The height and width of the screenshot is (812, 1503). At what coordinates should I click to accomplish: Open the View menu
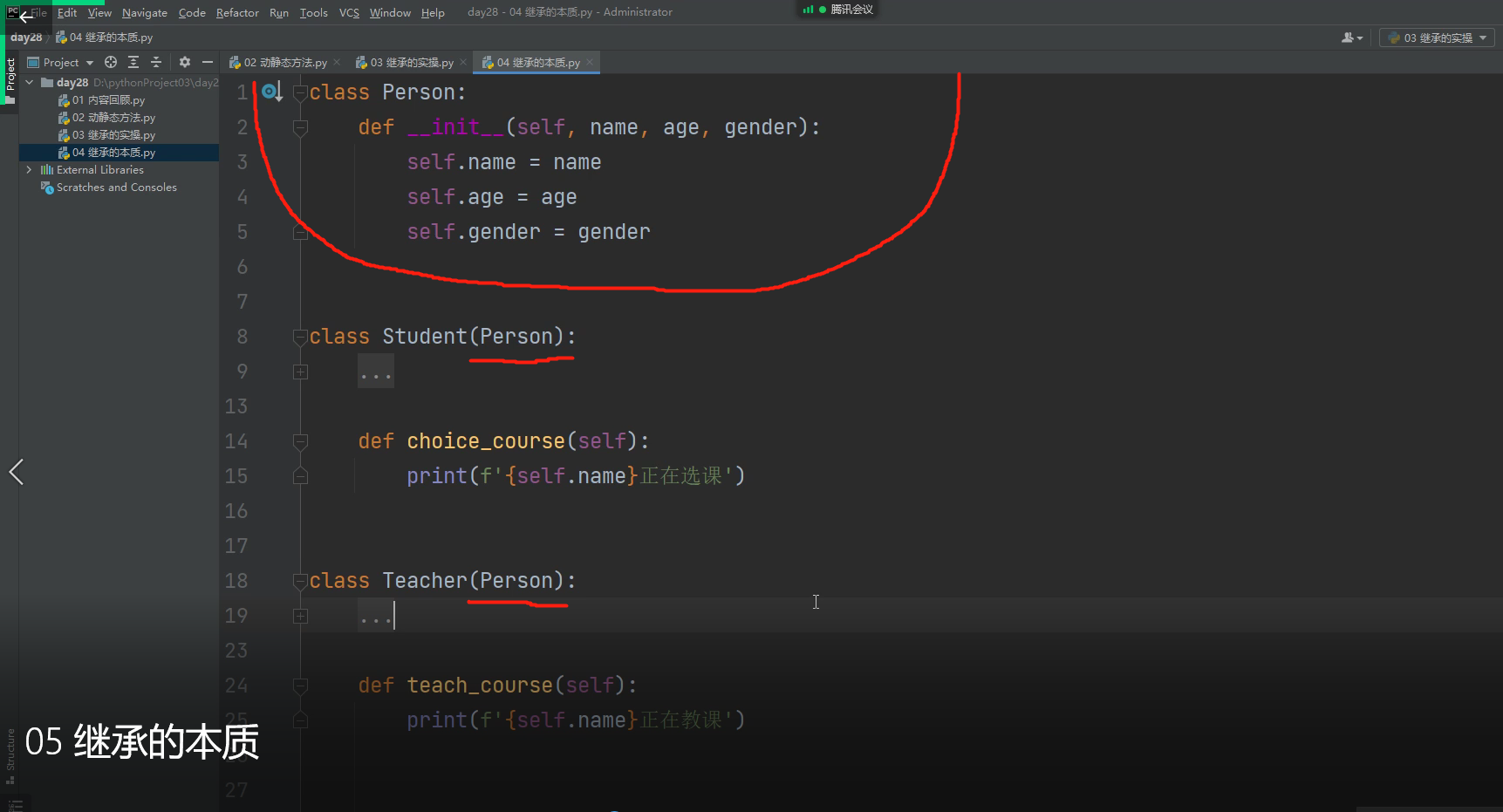pyautogui.click(x=99, y=12)
